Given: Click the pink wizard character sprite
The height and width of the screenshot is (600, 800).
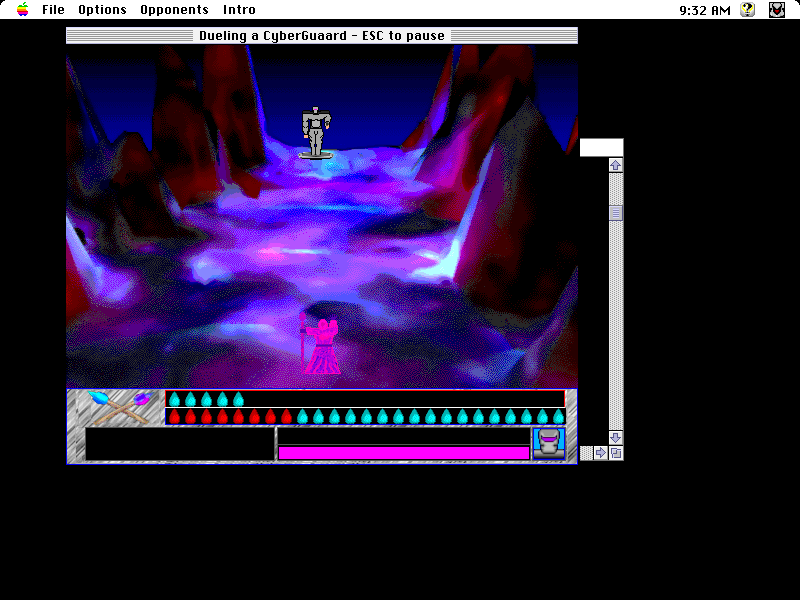Looking at the screenshot, I should [x=323, y=345].
